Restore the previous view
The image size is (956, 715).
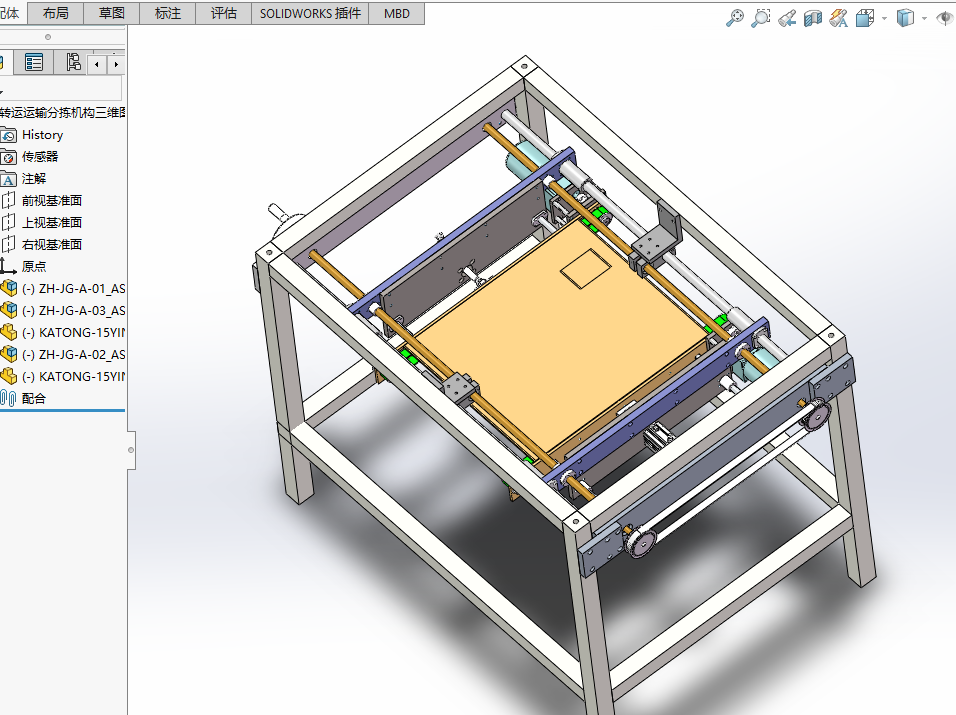[787, 18]
